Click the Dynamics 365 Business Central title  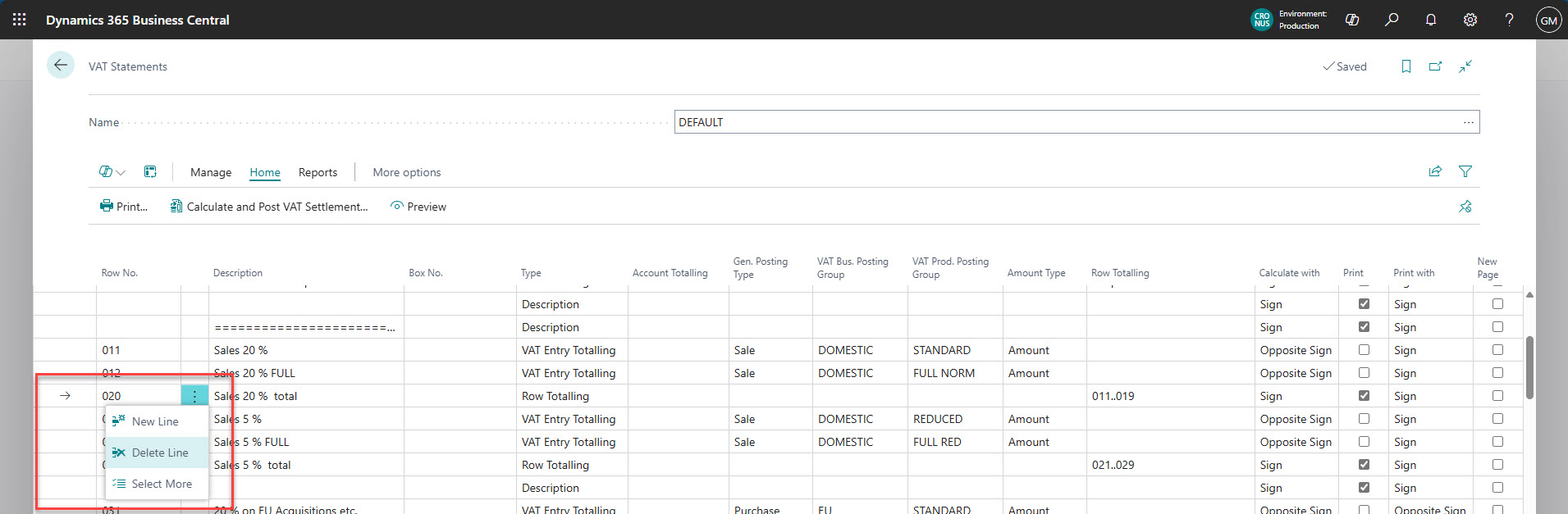pyautogui.click(x=138, y=20)
